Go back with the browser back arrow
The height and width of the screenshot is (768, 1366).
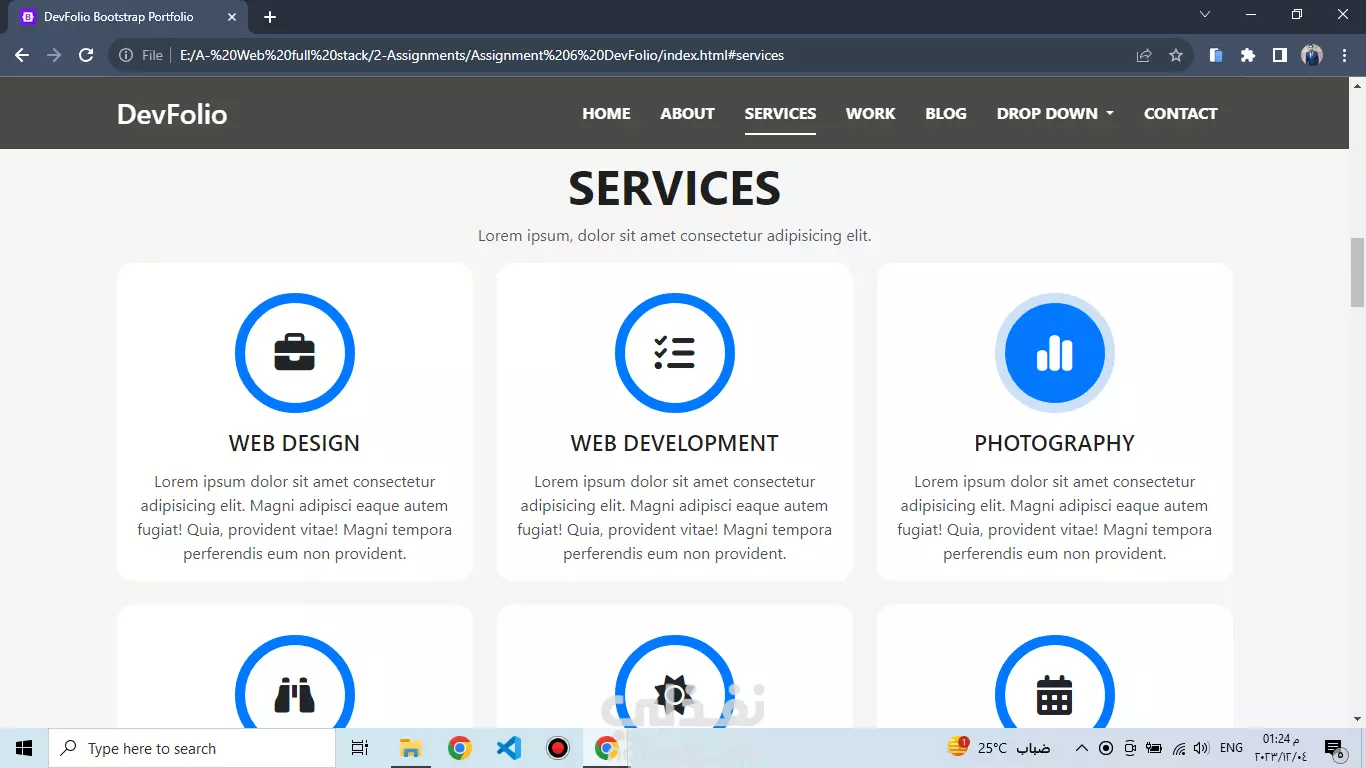[x=22, y=55]
